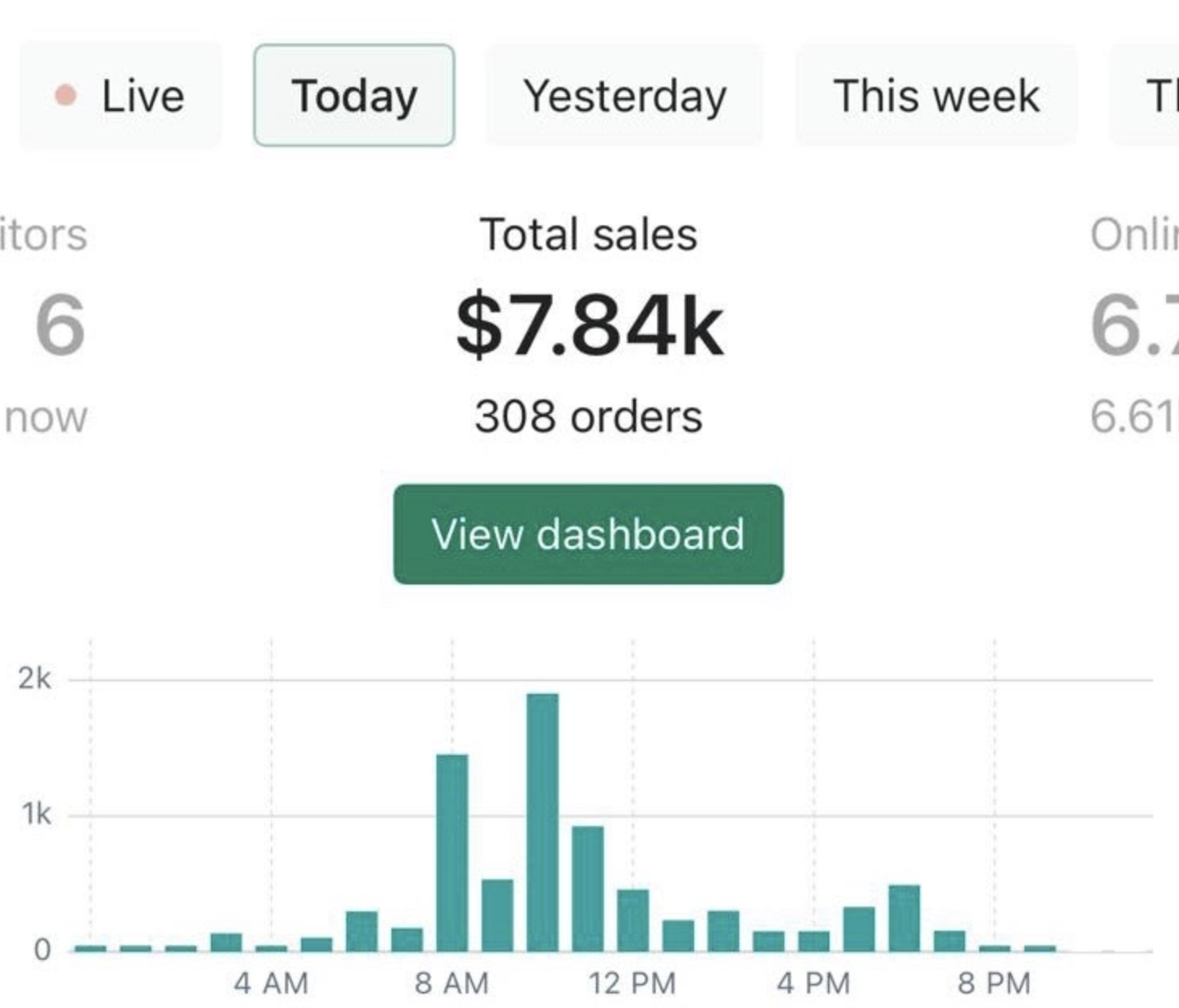The image size is (1179, 1008).
Task: Click the 4 AM axis label
Action: point(271,983)
